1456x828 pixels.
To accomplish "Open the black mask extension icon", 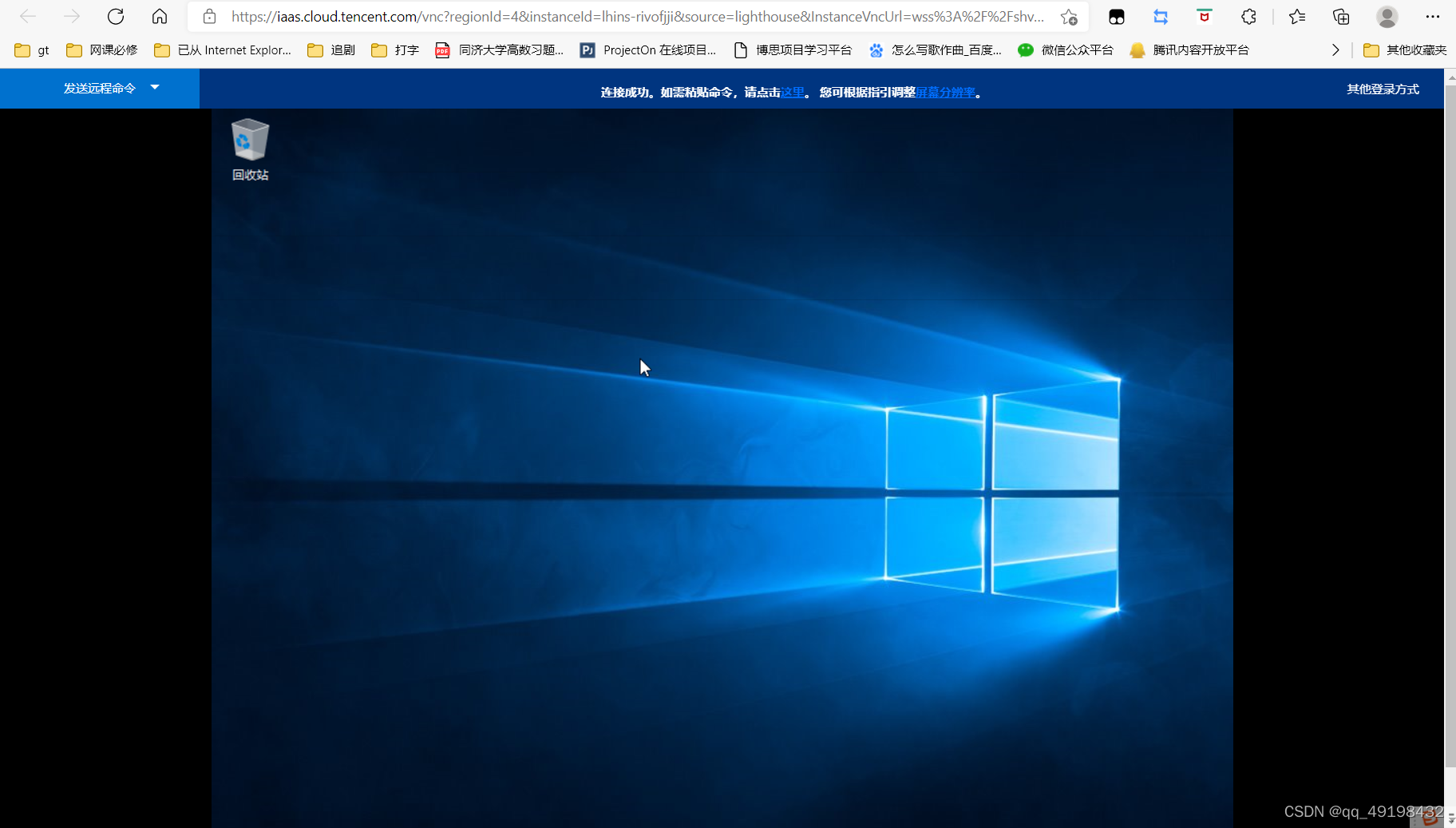I will pos(1117,17).
